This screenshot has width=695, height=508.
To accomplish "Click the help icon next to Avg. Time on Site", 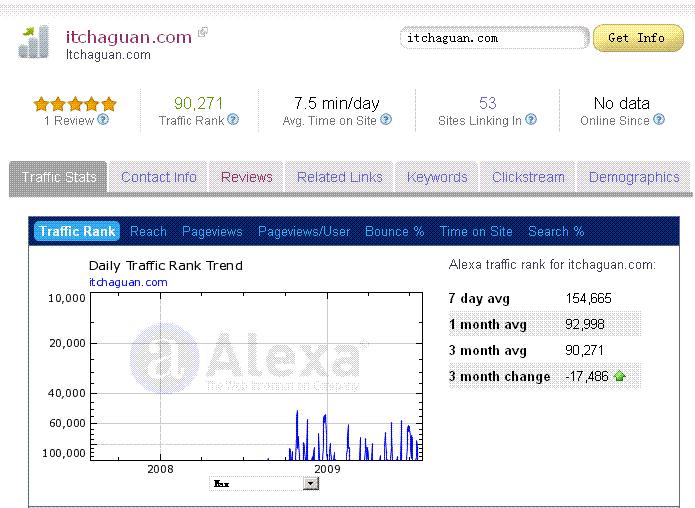I will click(386, 120).
